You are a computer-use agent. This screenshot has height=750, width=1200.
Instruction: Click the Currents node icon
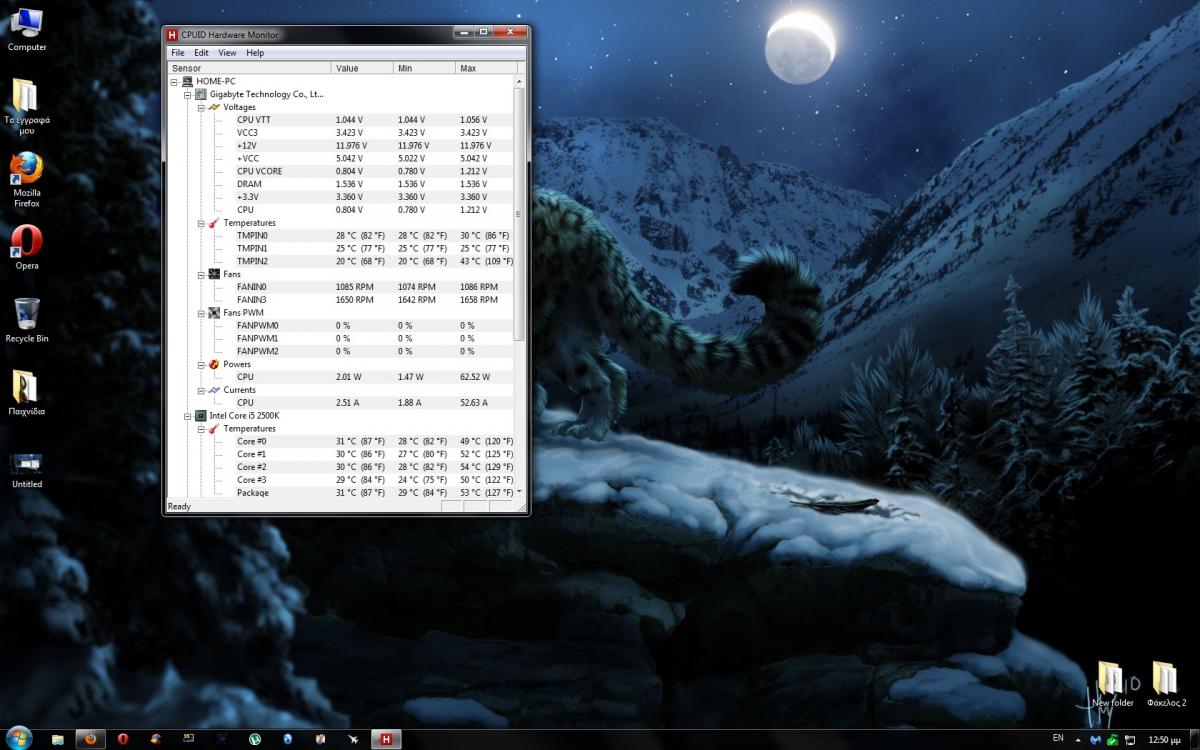[x=214, y=390]
